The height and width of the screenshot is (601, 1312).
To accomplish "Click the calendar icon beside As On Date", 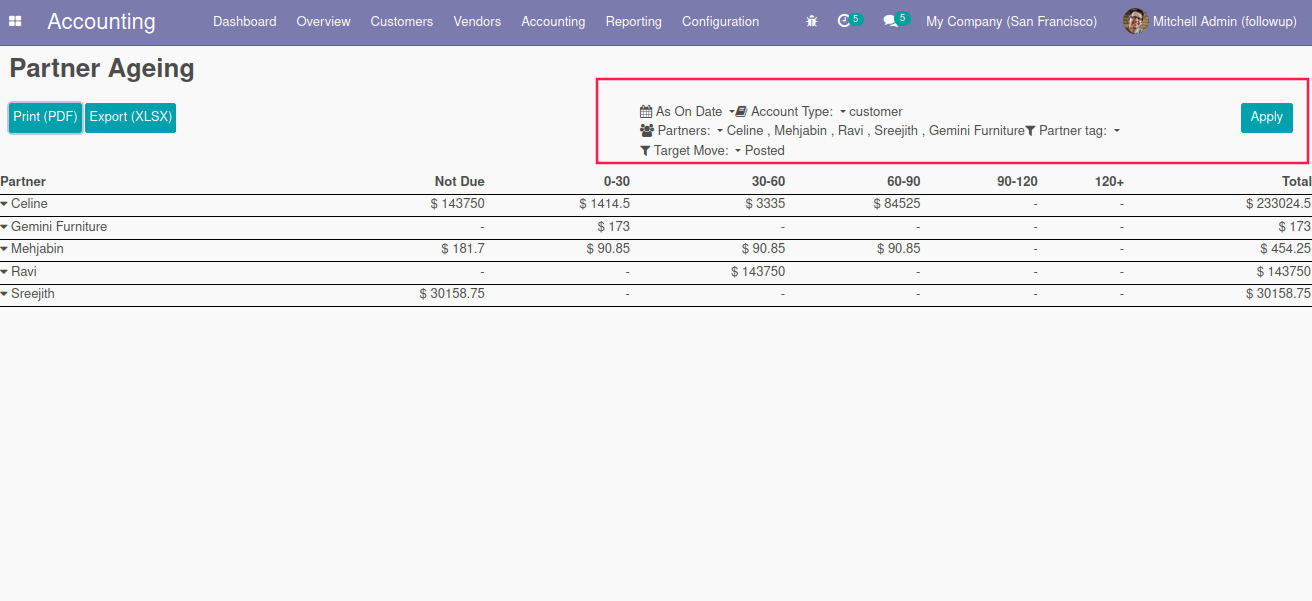I will [x=646, y=112].
